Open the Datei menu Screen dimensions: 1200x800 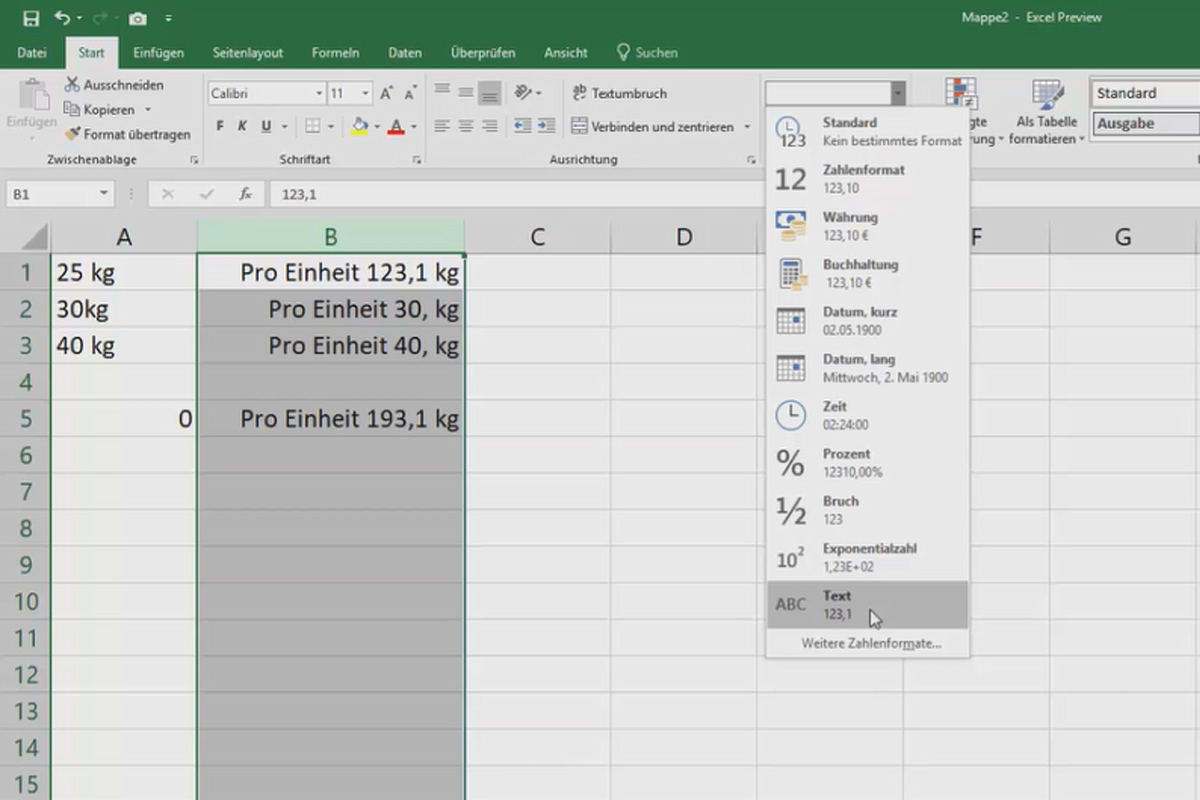point(32,53)
